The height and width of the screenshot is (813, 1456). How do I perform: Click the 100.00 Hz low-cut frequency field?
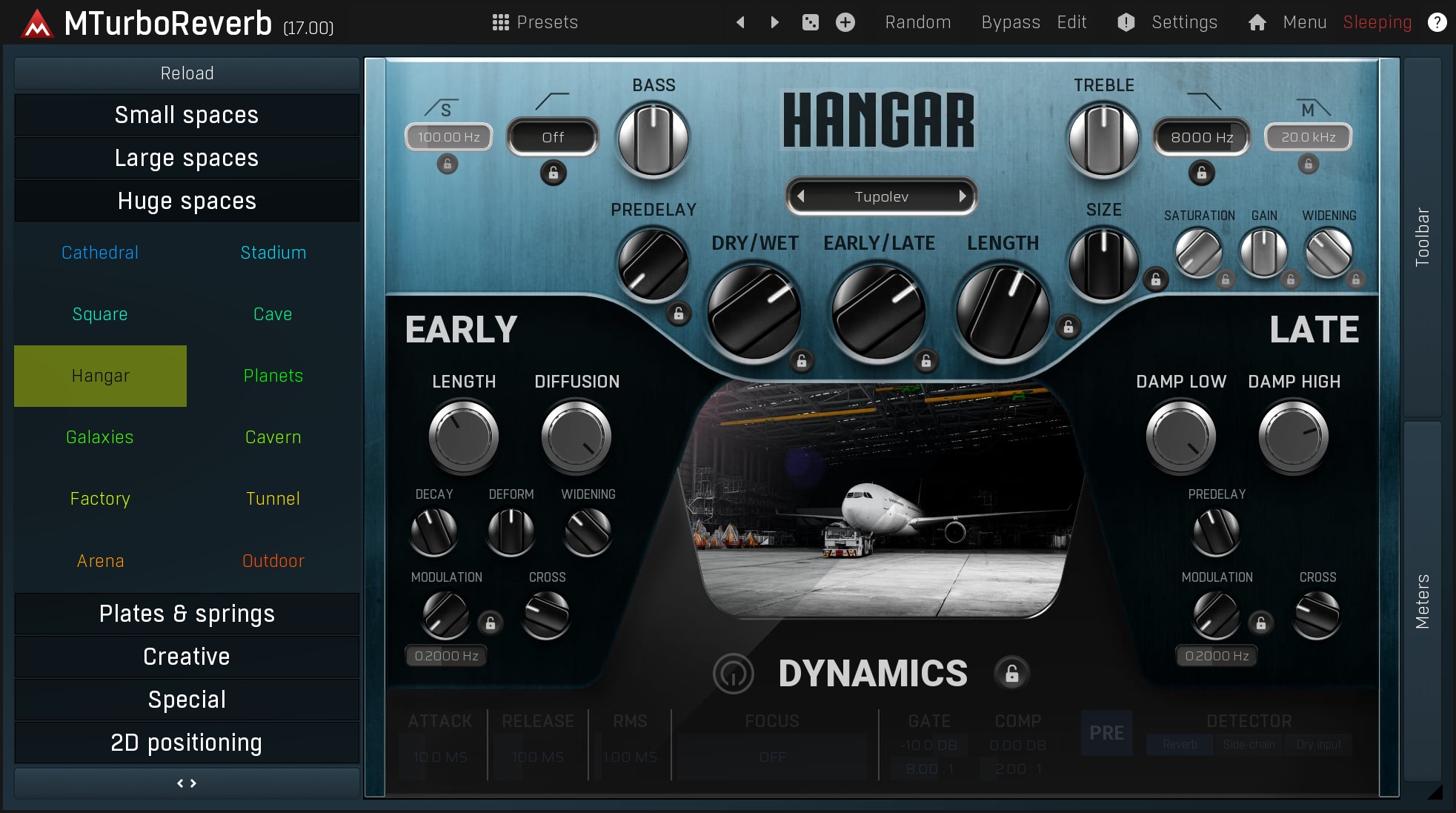(448, 137)
